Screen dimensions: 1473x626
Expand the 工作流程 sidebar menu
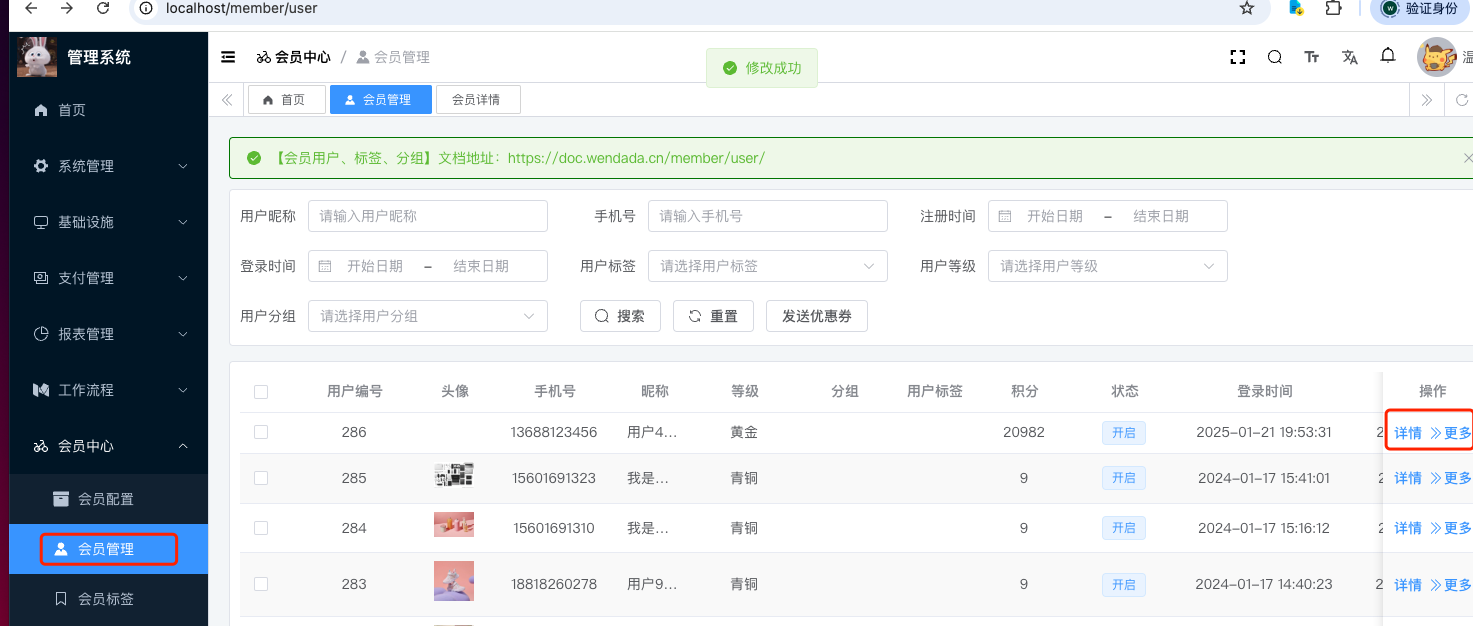pos(108,390)
